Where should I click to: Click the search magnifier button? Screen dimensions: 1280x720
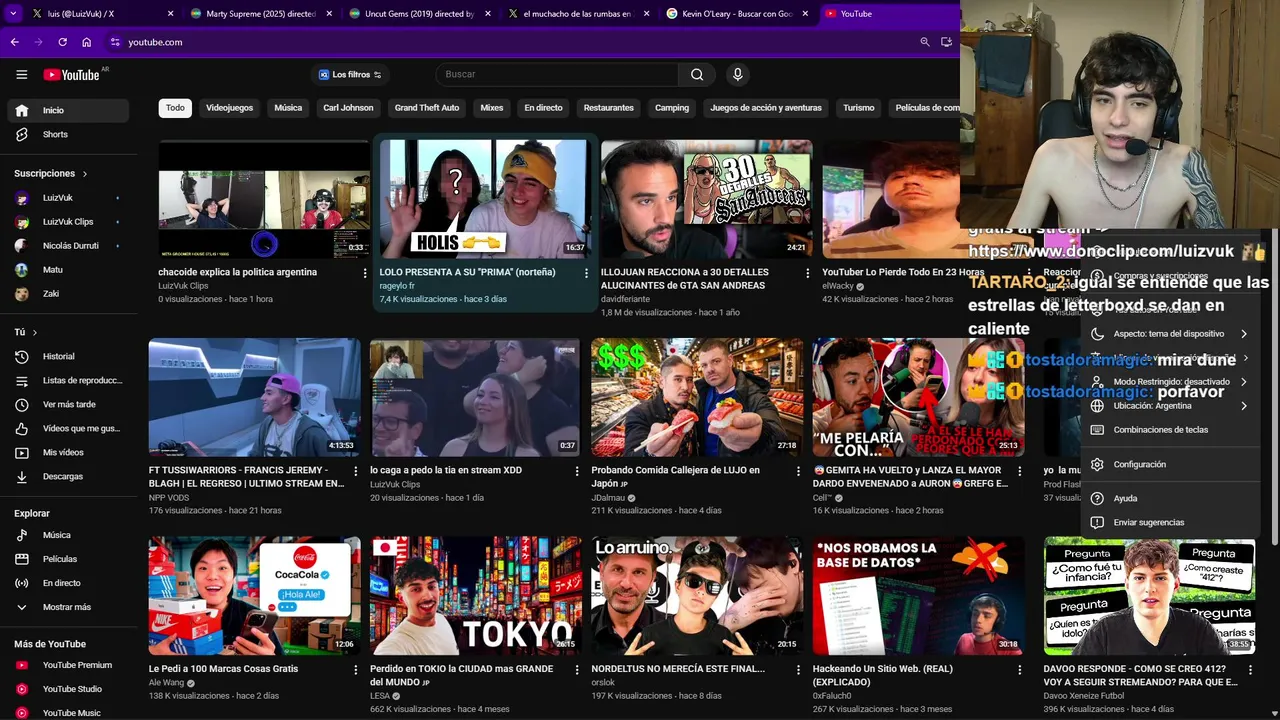pos(697,75)
